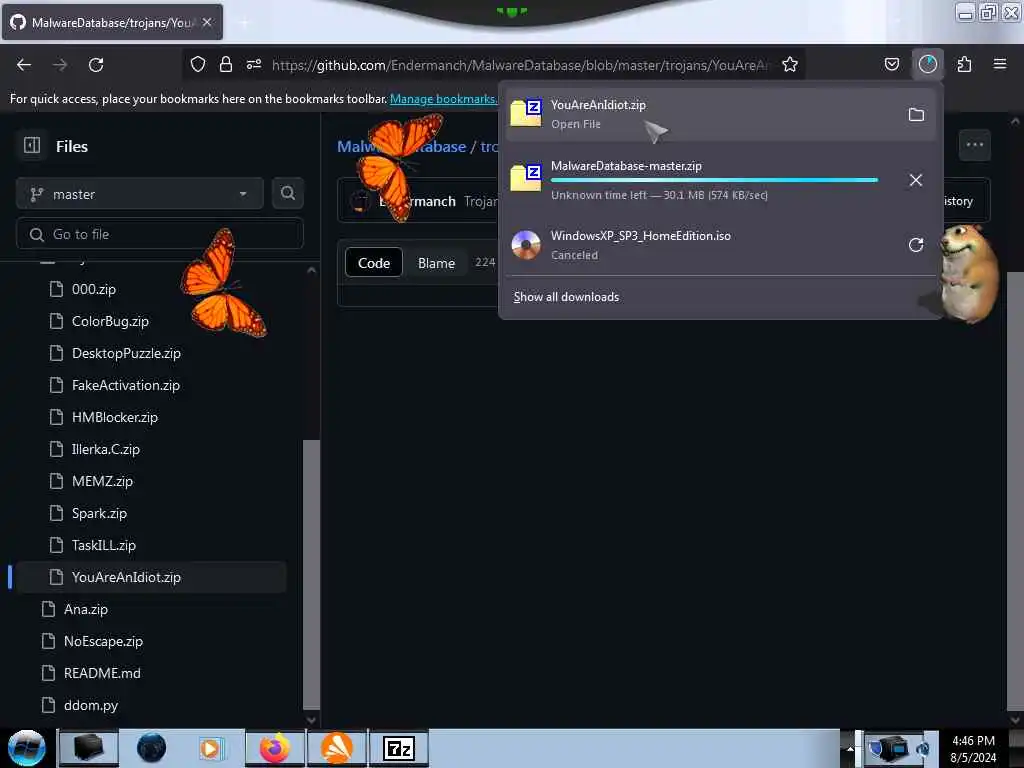Click the taskbar clock showing 4:46 PM

(x=973, y=749)
